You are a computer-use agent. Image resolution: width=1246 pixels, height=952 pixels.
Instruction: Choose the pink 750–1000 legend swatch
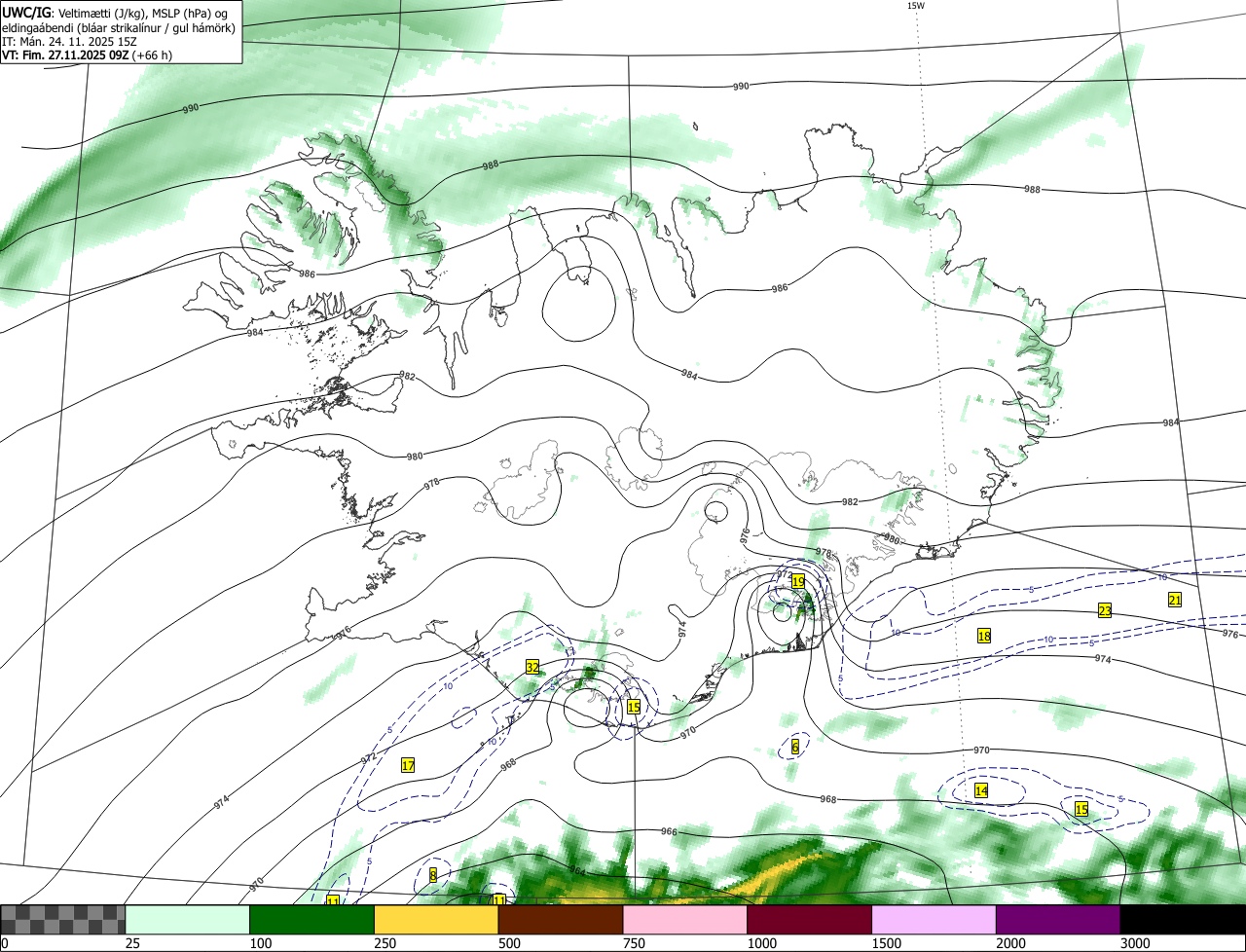tap(685, 920)
